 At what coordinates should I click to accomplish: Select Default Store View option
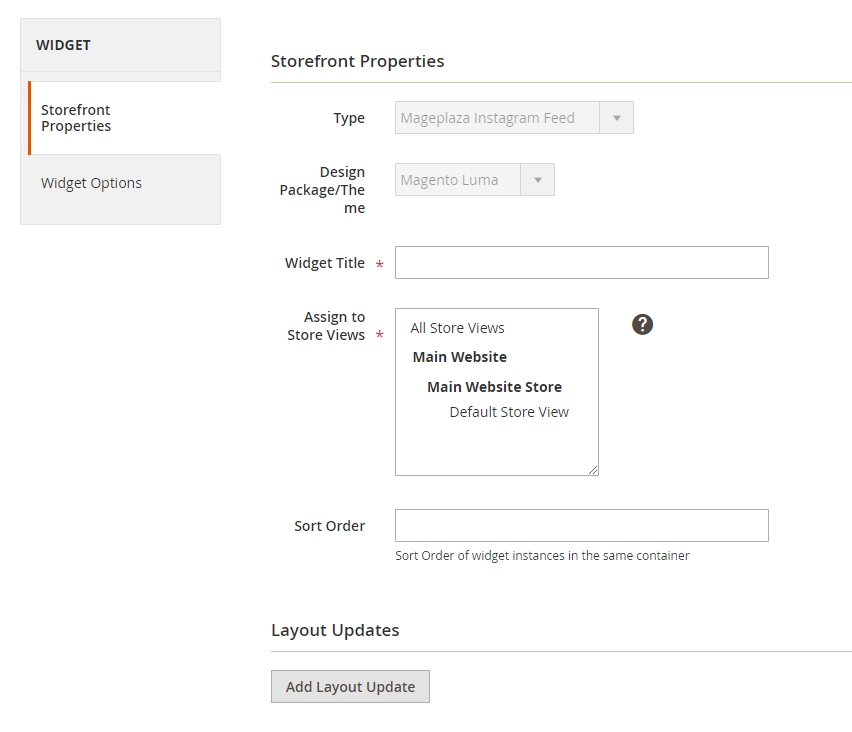(x=509, y=412)
